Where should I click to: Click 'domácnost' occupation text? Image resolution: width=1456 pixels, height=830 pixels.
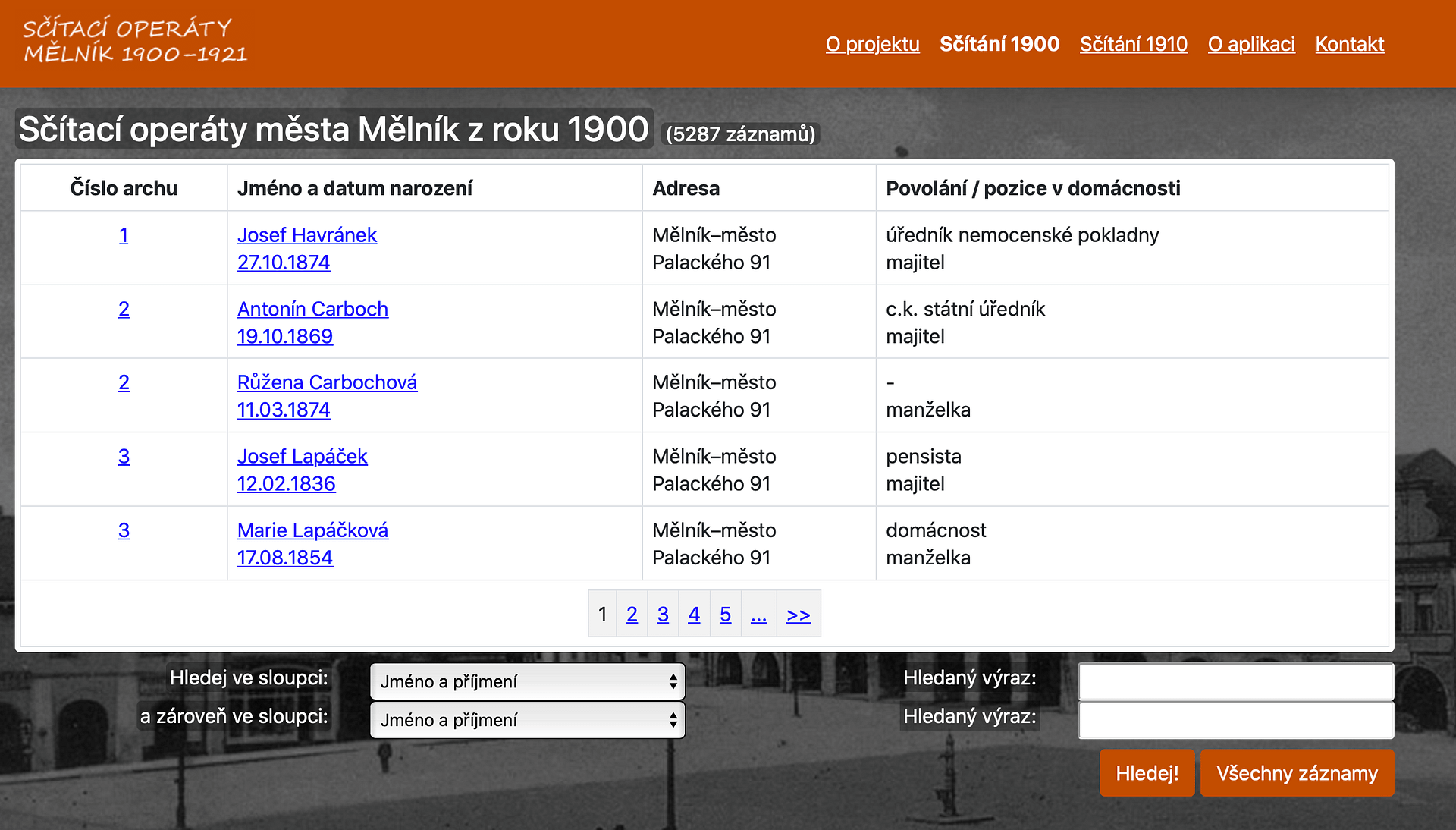[936, 530]
